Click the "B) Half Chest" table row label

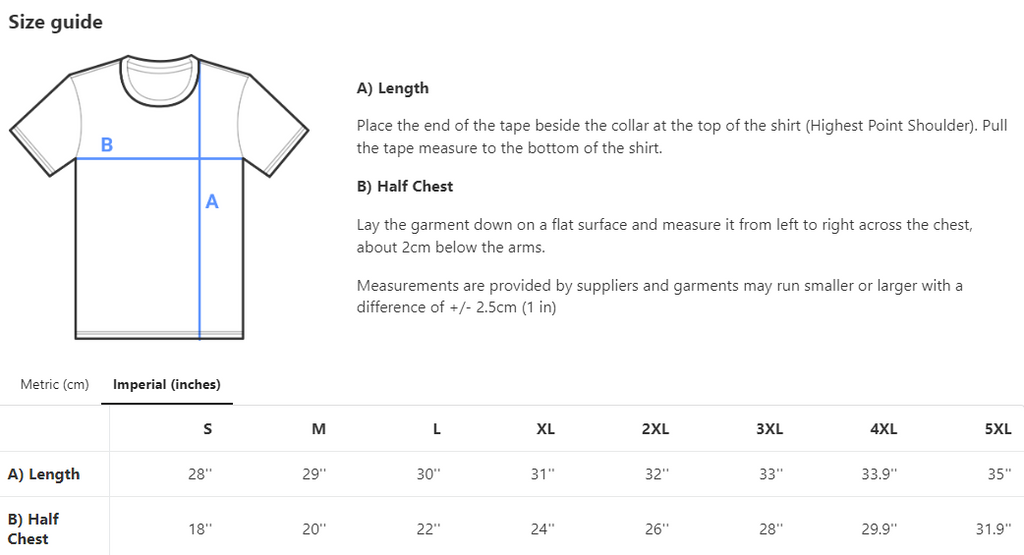[34, 528]
